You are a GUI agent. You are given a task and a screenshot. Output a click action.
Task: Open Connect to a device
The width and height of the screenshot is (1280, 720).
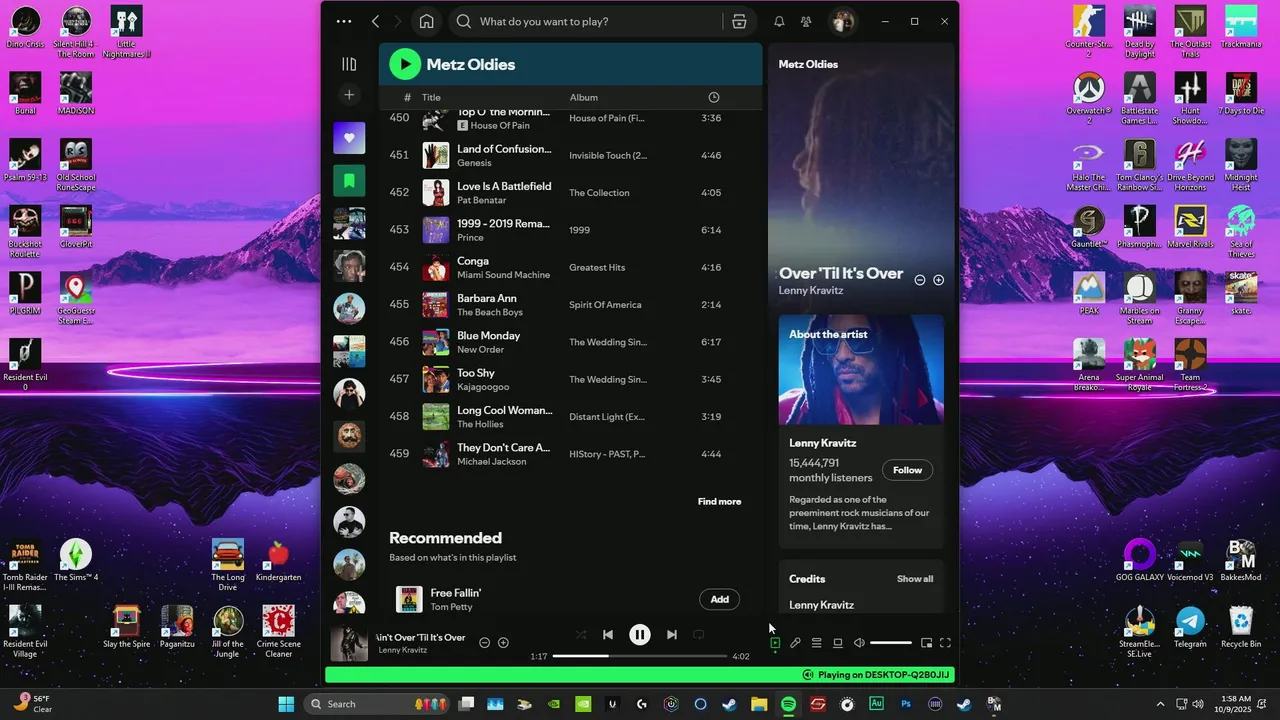tap(838, 643)
